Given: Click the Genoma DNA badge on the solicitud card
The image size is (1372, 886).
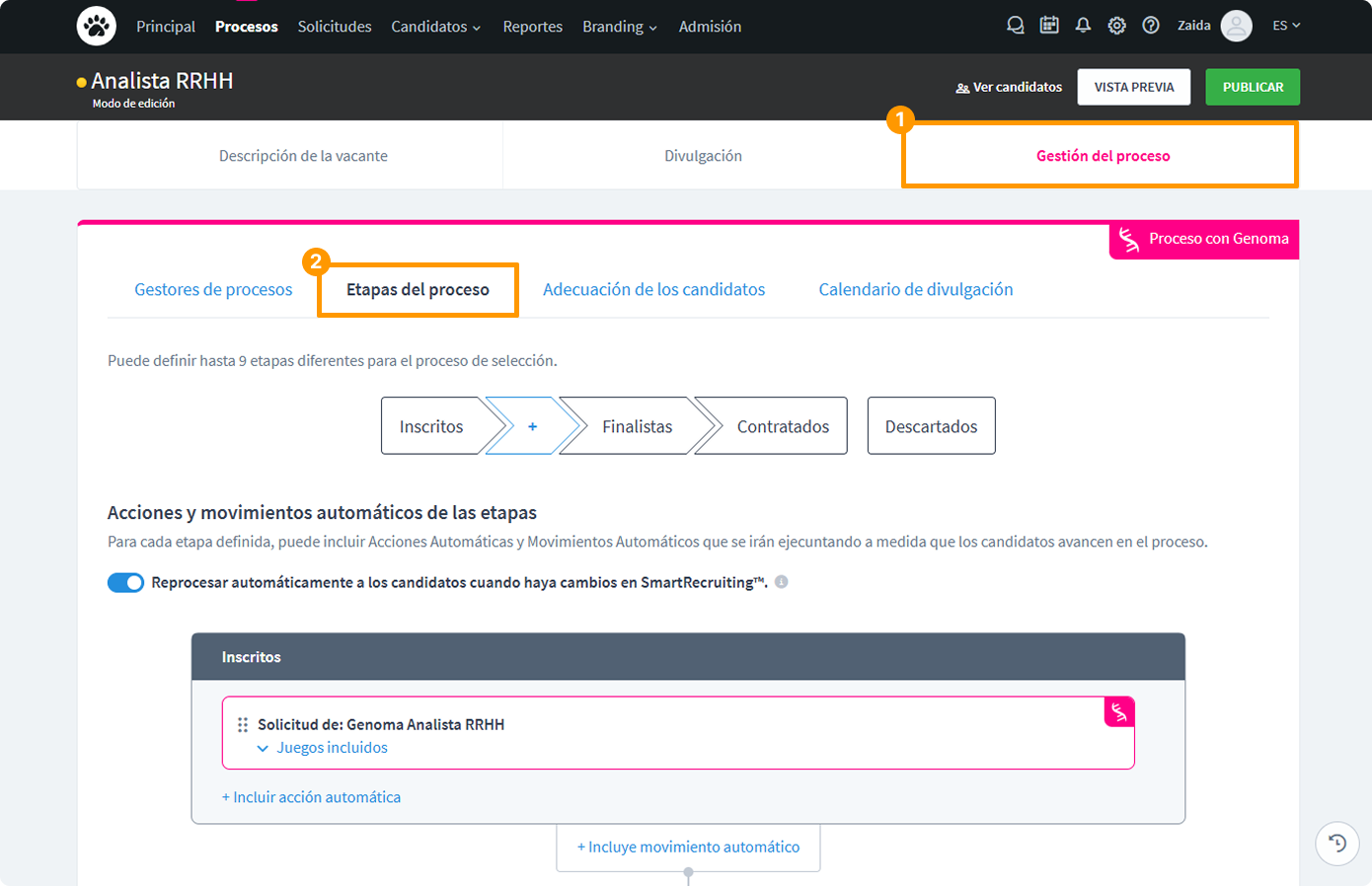Looking at the screenshot, I should 1118,711.
